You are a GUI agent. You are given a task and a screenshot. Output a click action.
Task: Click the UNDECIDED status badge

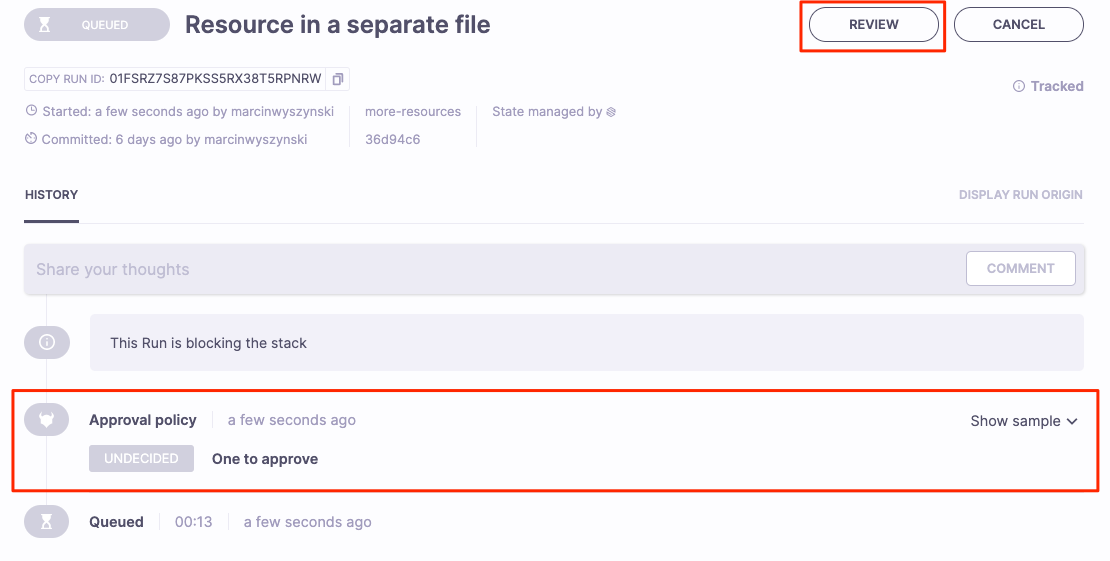tap(141, 459)
